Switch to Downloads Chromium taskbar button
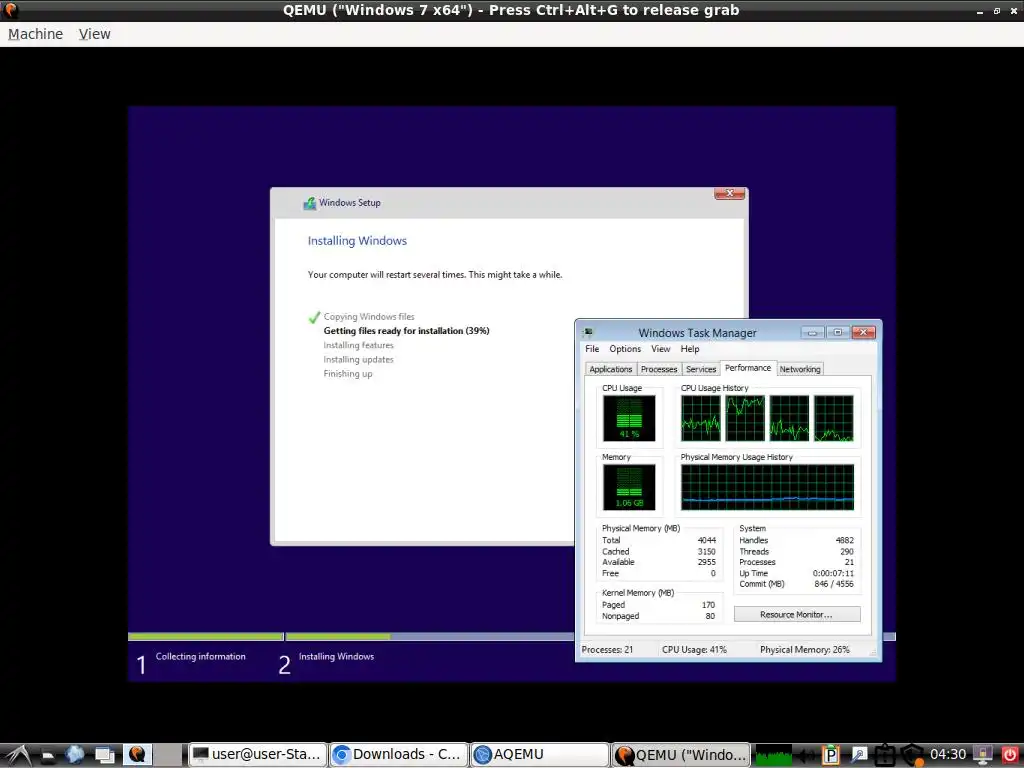Viewport: 1024px width, 768px height. pos(398,755)
